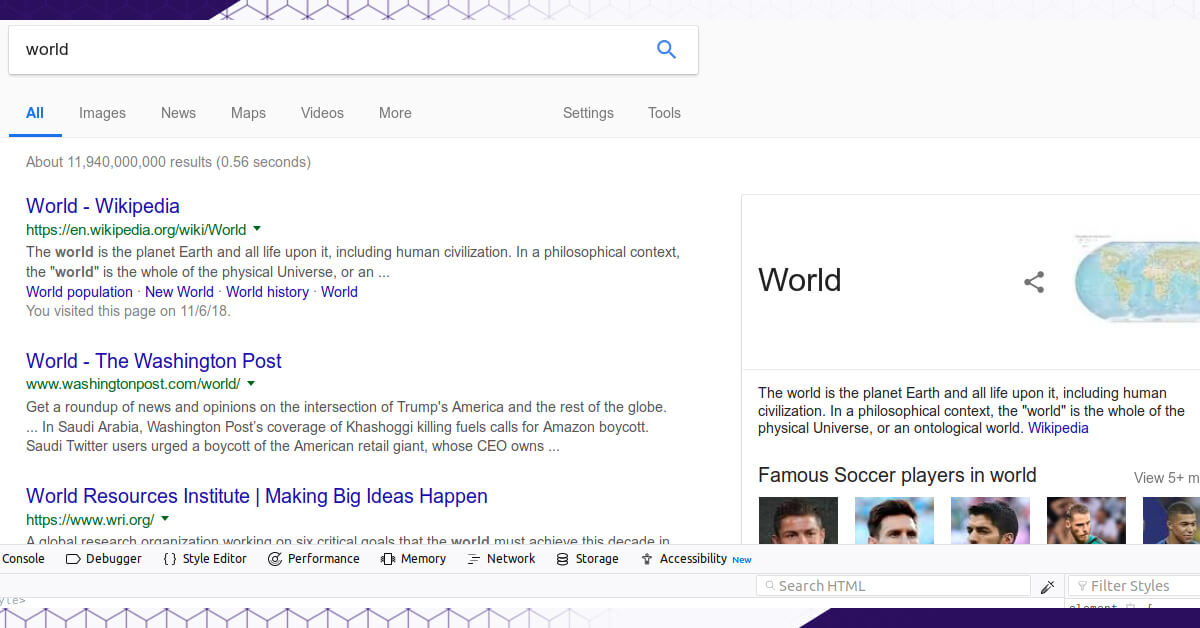Select the third soccer player thumbnail
The image size is (1200, 628).
click(x=990, y=521)
